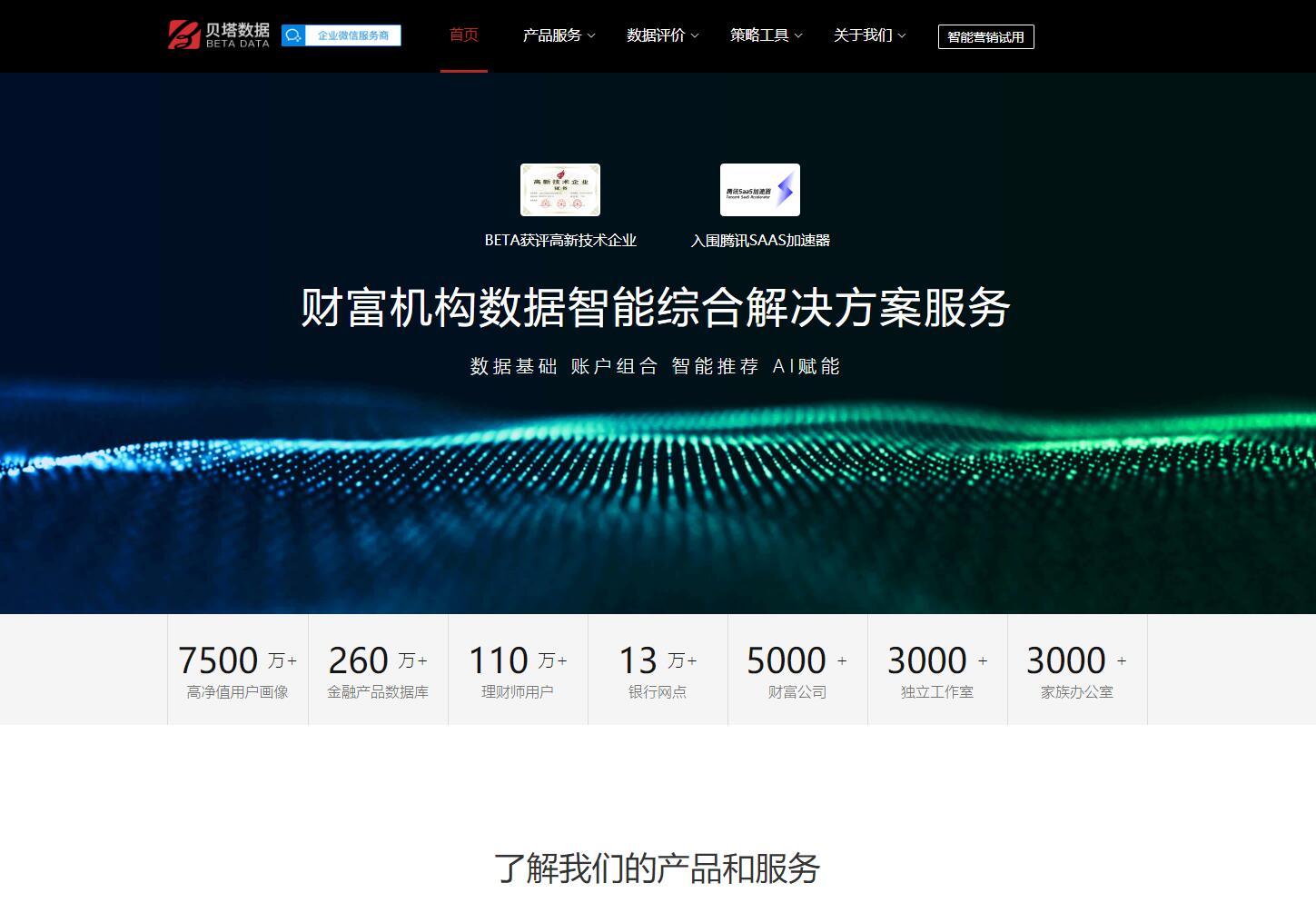Open the 首页 home tab
This screenshot has height=913, width=1316.
464,35
